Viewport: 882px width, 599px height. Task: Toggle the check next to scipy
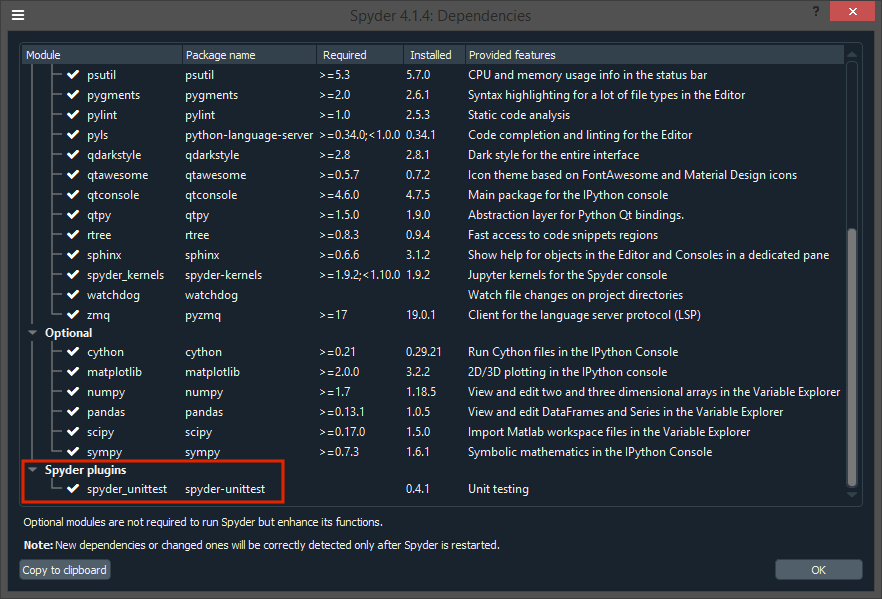point(73,431)
